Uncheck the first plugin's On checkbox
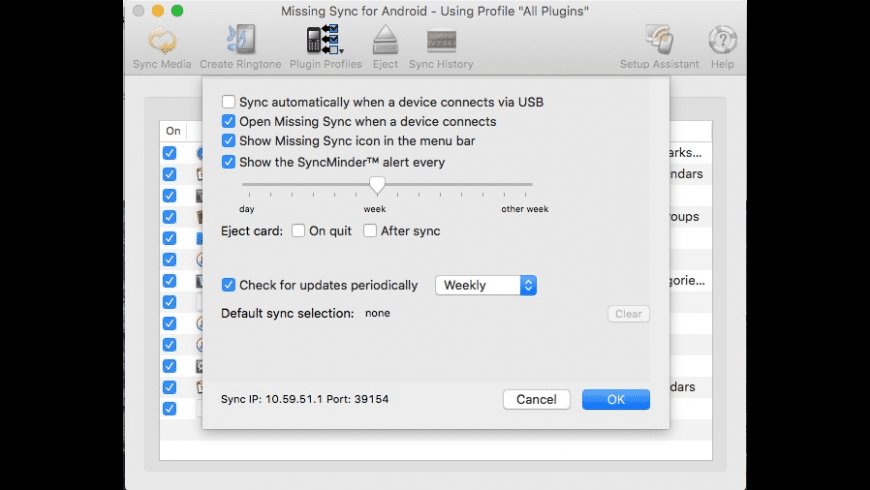 pyautogui.click(x=169, y=153)
